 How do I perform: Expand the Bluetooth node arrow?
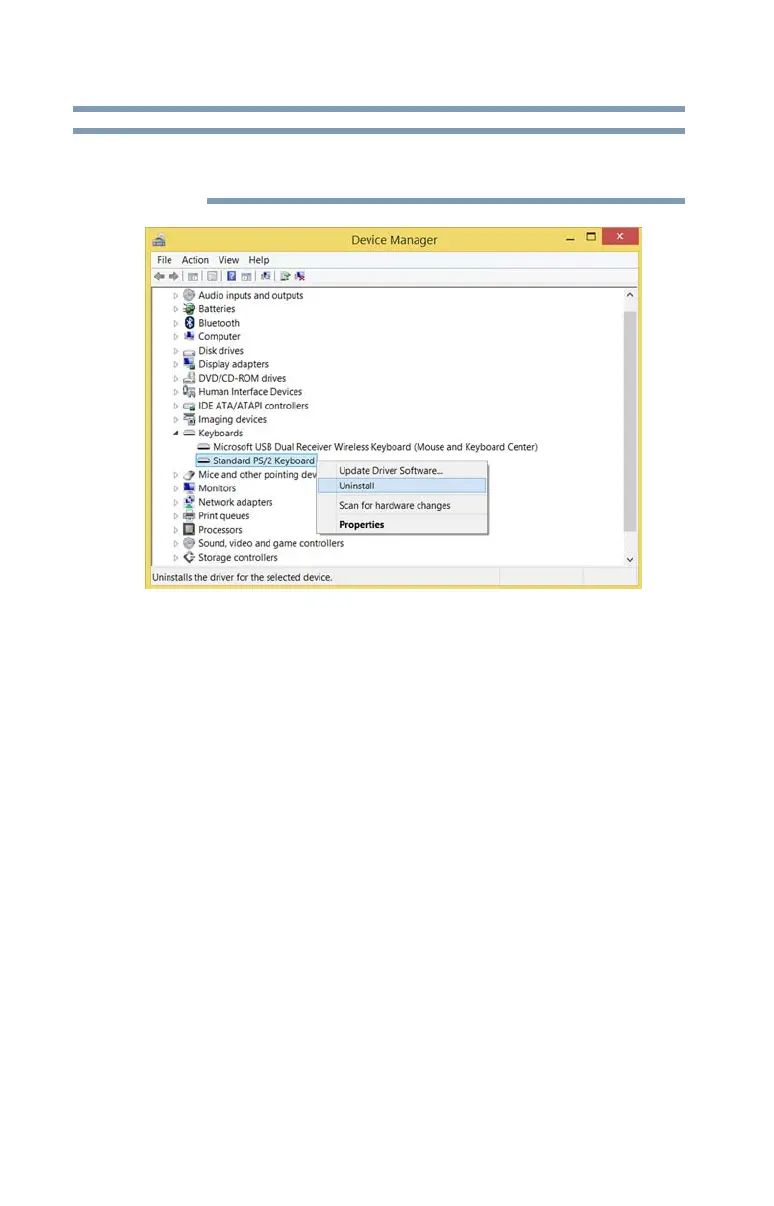coord(176,323)
